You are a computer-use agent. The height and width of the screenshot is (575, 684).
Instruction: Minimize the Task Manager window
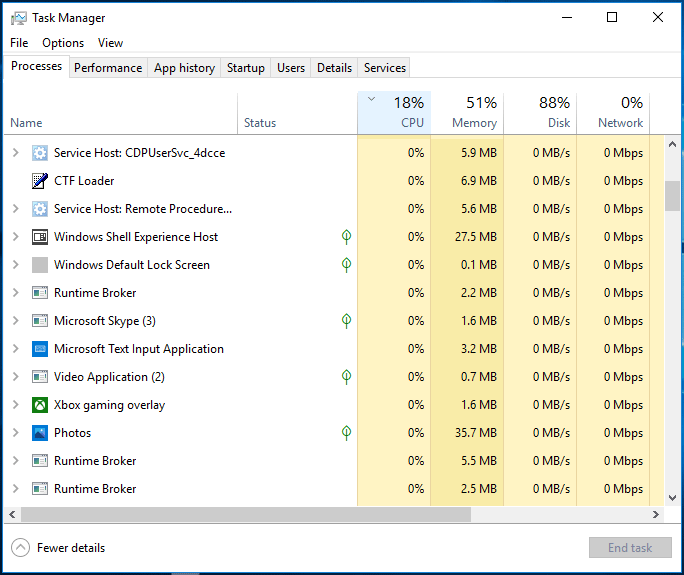tap(567, 17)
